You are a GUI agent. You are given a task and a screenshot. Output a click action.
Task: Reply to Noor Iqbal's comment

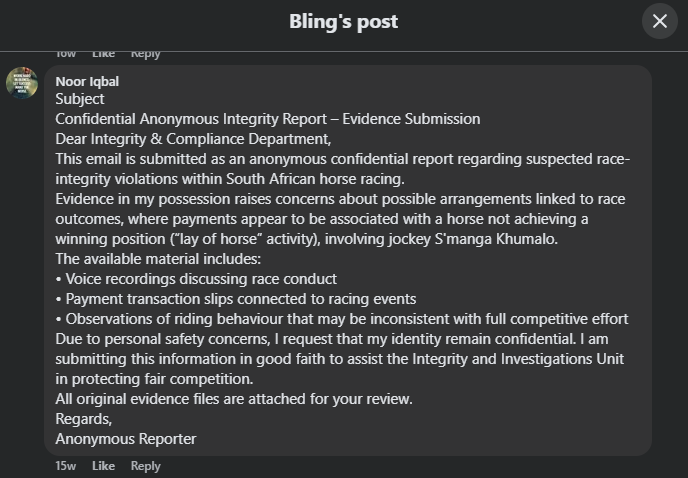pos(146,466)
